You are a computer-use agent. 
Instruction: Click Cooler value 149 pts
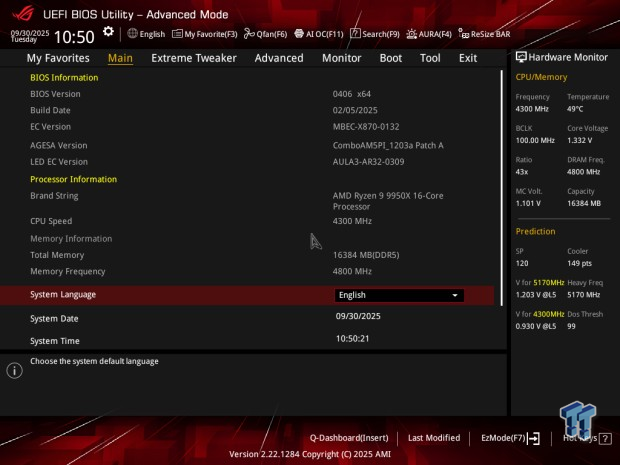579,263
